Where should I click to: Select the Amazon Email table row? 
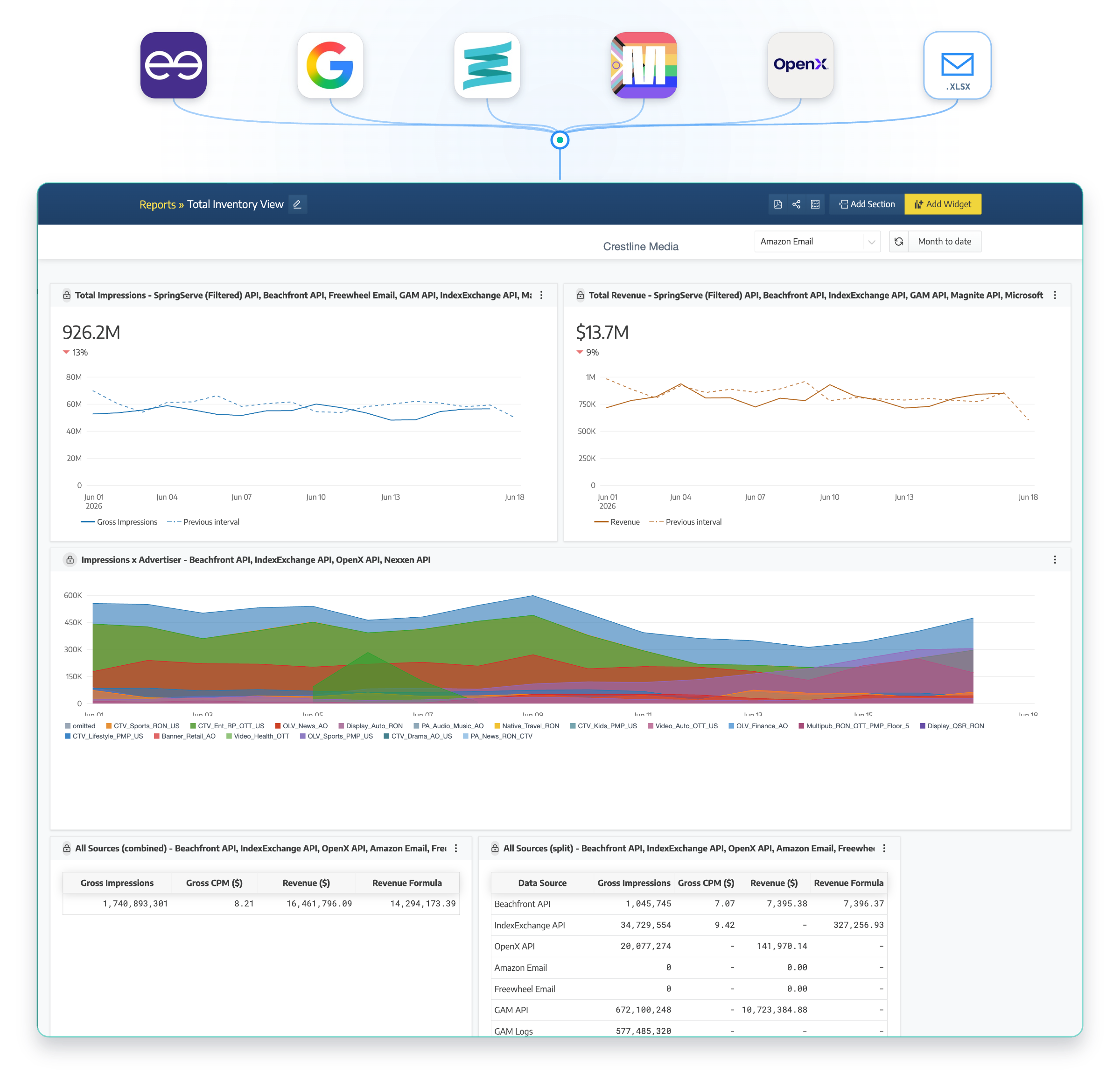click(689, 967)
